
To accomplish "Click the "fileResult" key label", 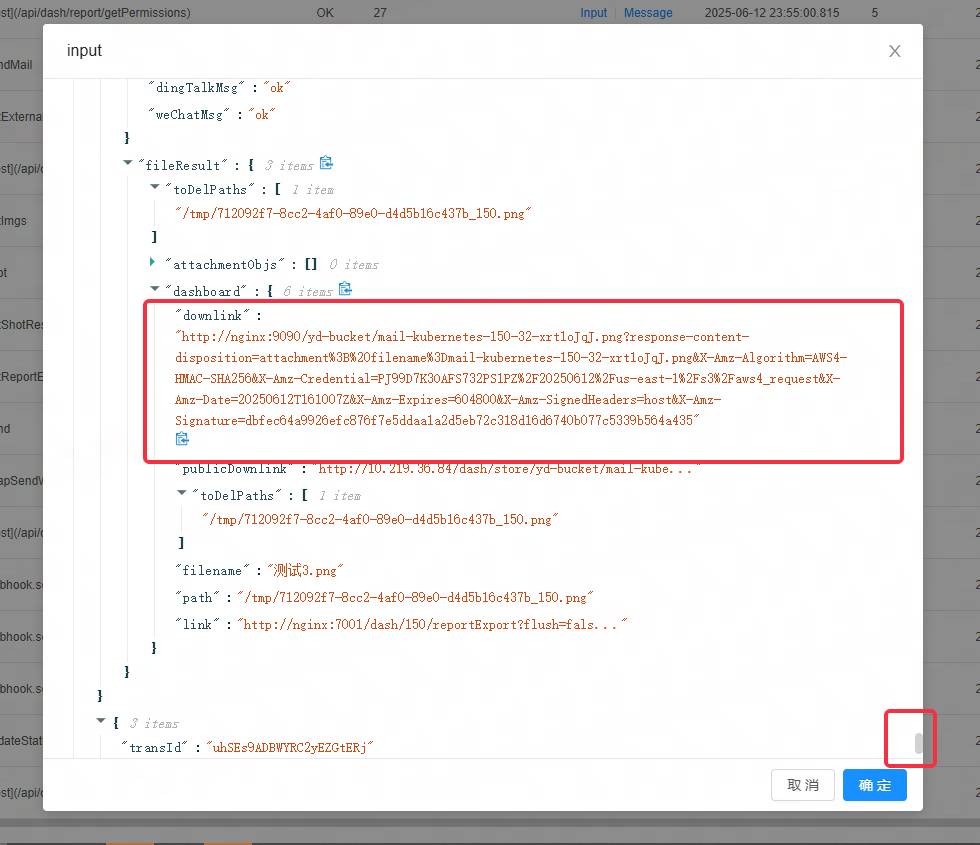I will (x=182, y=166).
